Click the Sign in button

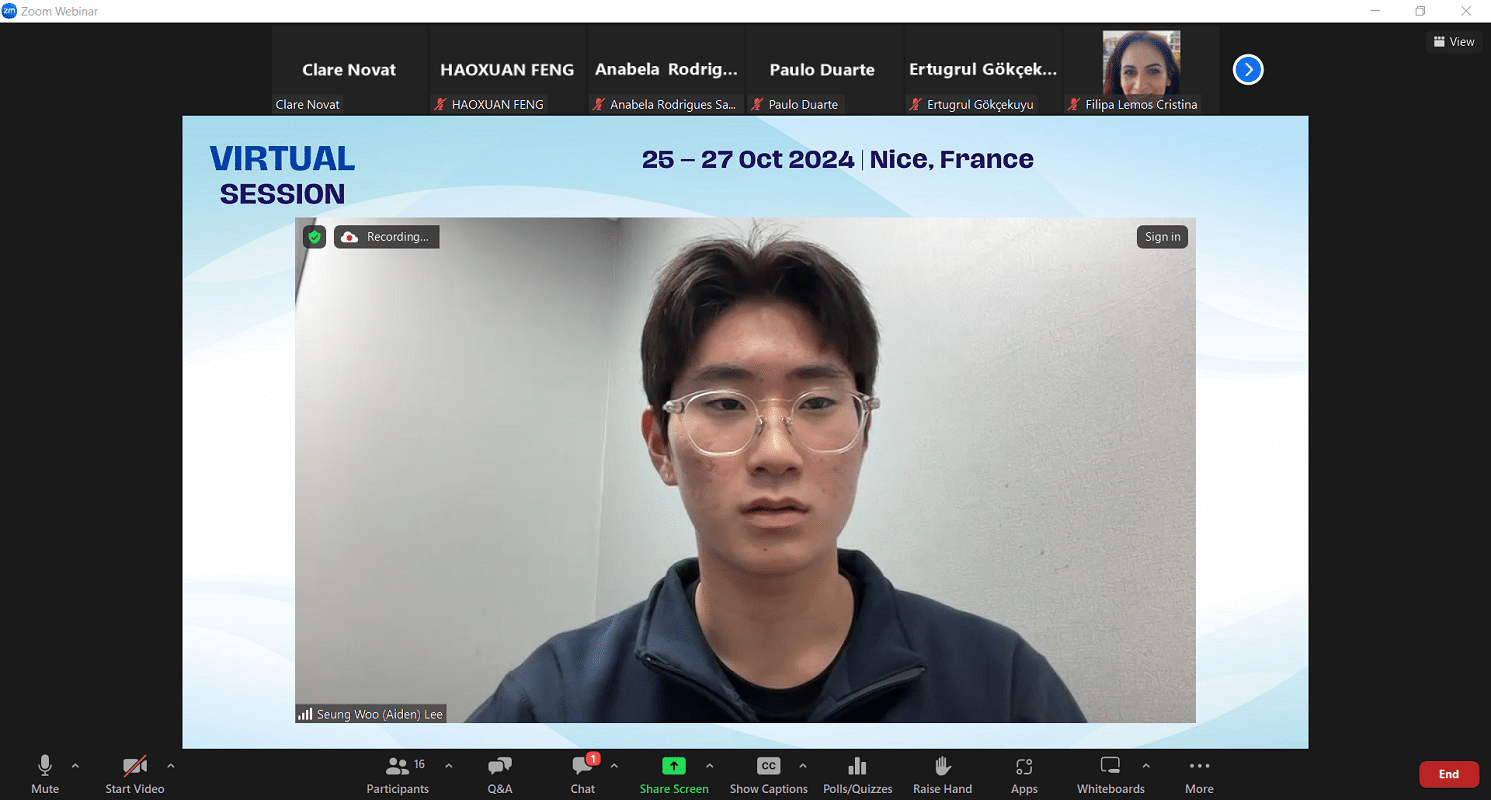tap(1162, 237)
